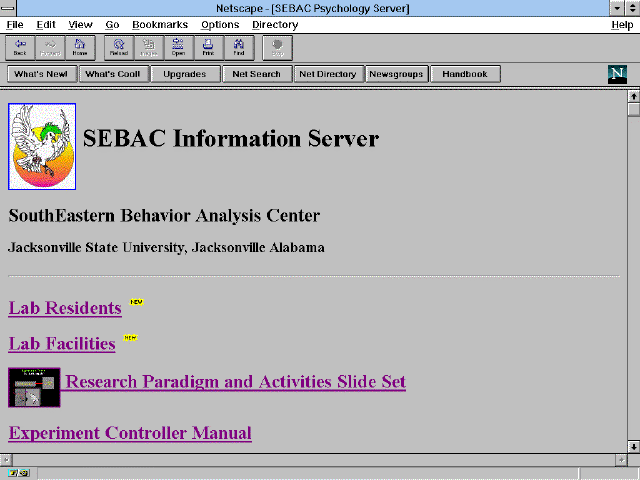Open the File menu
Screen dimensions: 640x480
(x=15, y=25)
